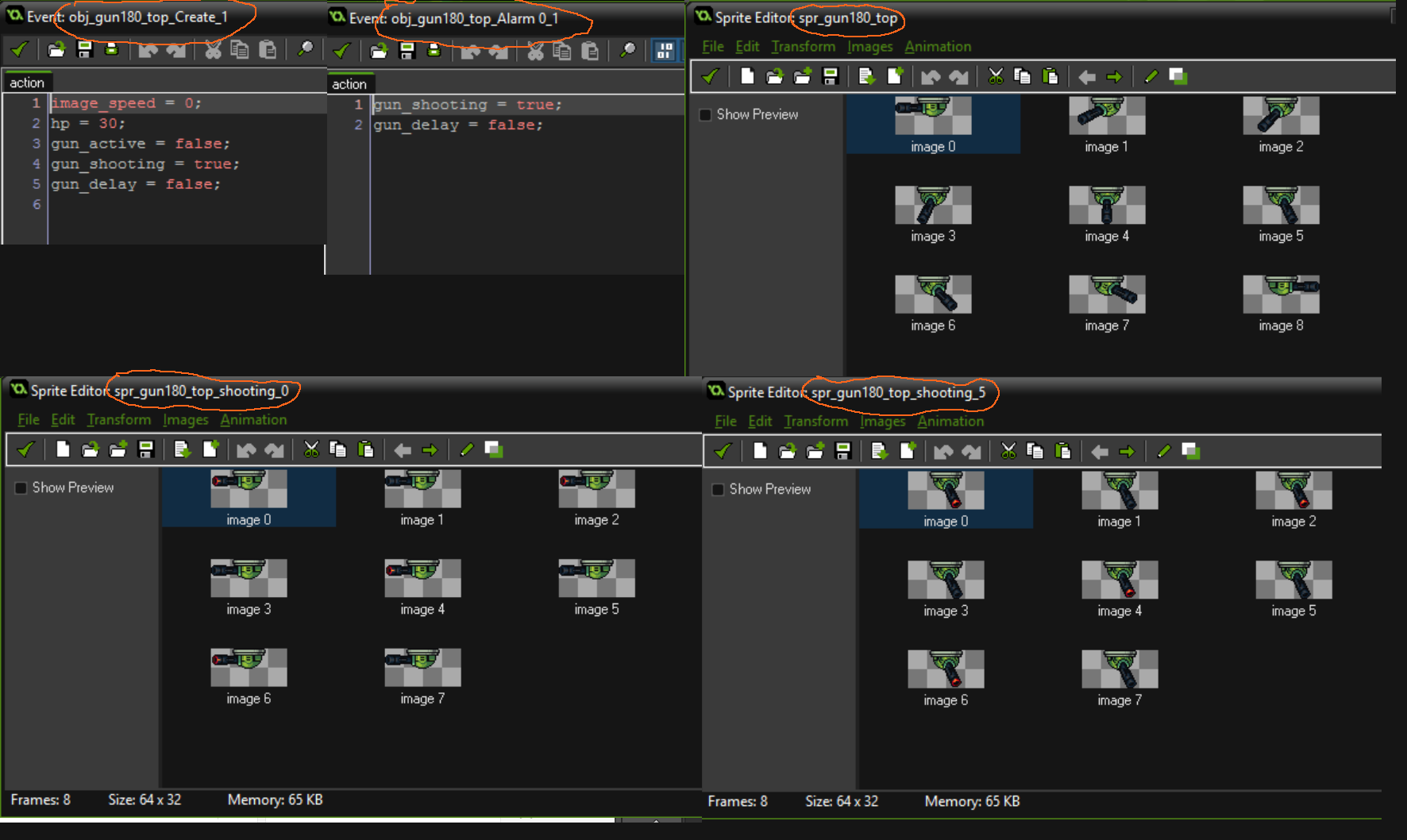Viewport: 1407px width, 840px height.
Task: Click the print icon in Create event toolbar
Action: tap(112, 50)
